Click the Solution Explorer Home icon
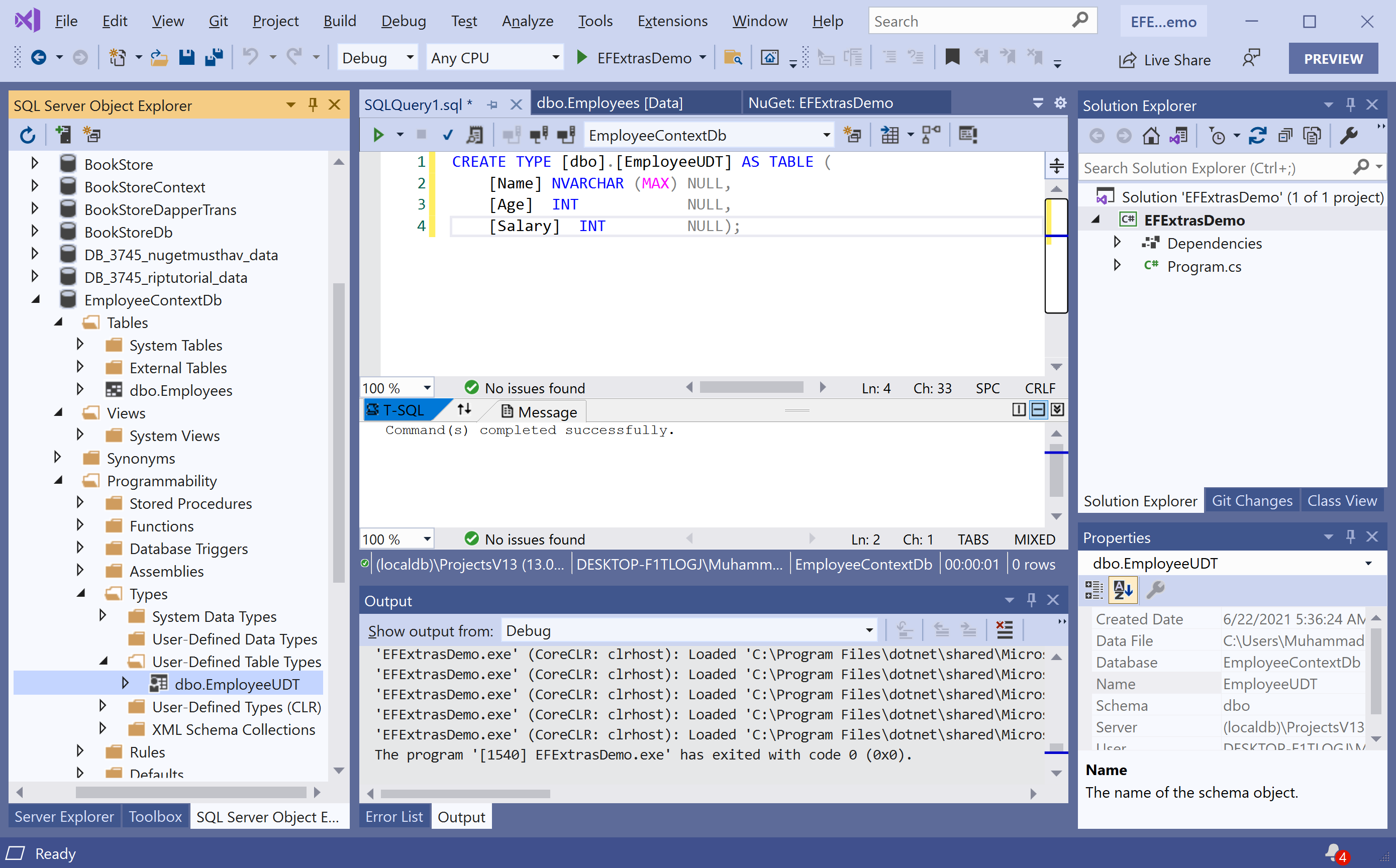Viewport: 1396px width, 868px height. [1150, 136]
